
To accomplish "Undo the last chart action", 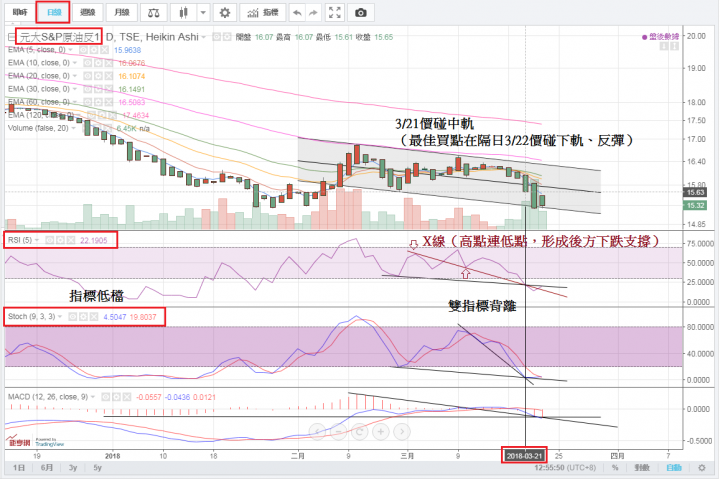I will tap(298, 13).
